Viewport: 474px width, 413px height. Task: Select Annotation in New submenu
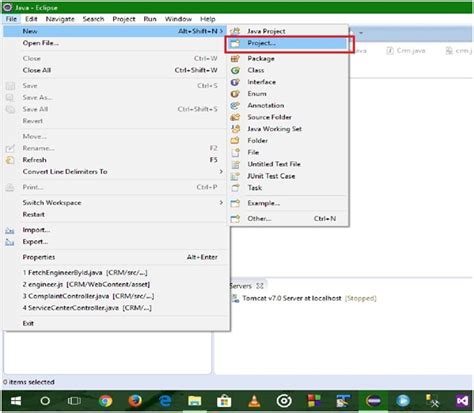(288, 105)
